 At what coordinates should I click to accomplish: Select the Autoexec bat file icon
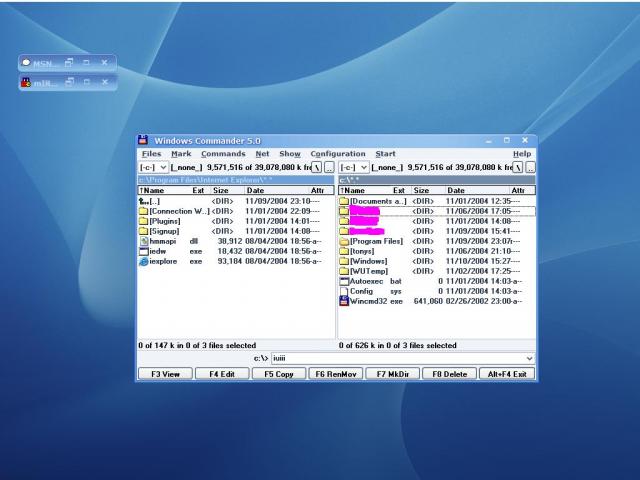[x=344, y=281]
